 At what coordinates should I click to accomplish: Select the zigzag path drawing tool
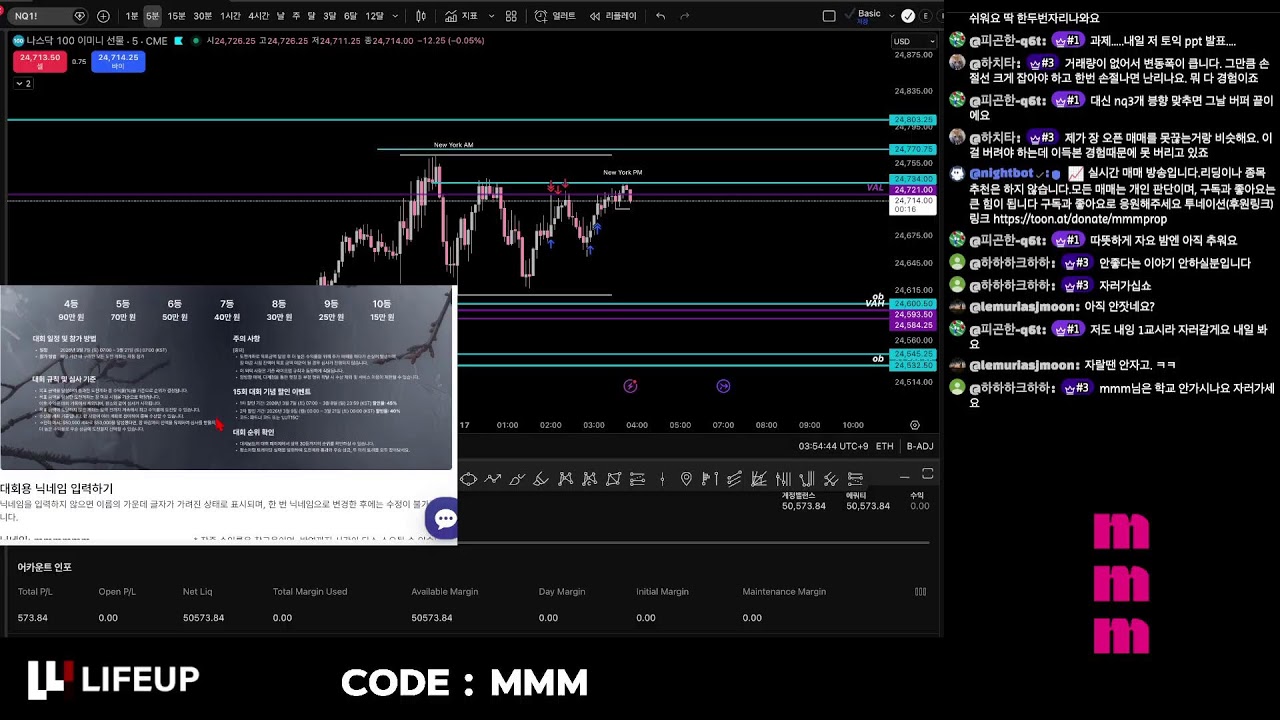point(493,479)
